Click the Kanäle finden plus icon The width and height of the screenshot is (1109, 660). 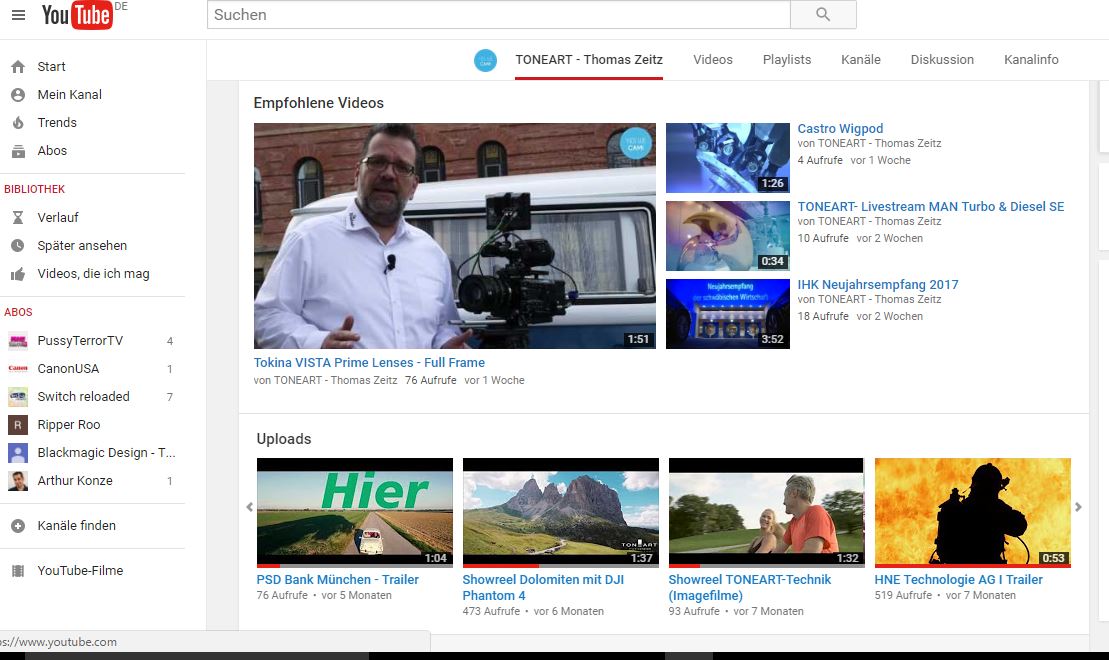(x=18, y=526)
